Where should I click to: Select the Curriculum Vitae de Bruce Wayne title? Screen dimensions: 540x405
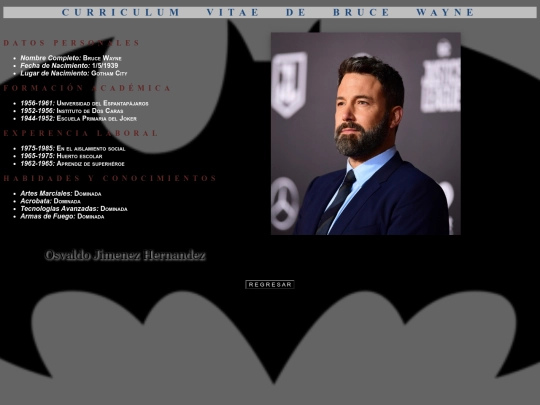click(269, 12)
